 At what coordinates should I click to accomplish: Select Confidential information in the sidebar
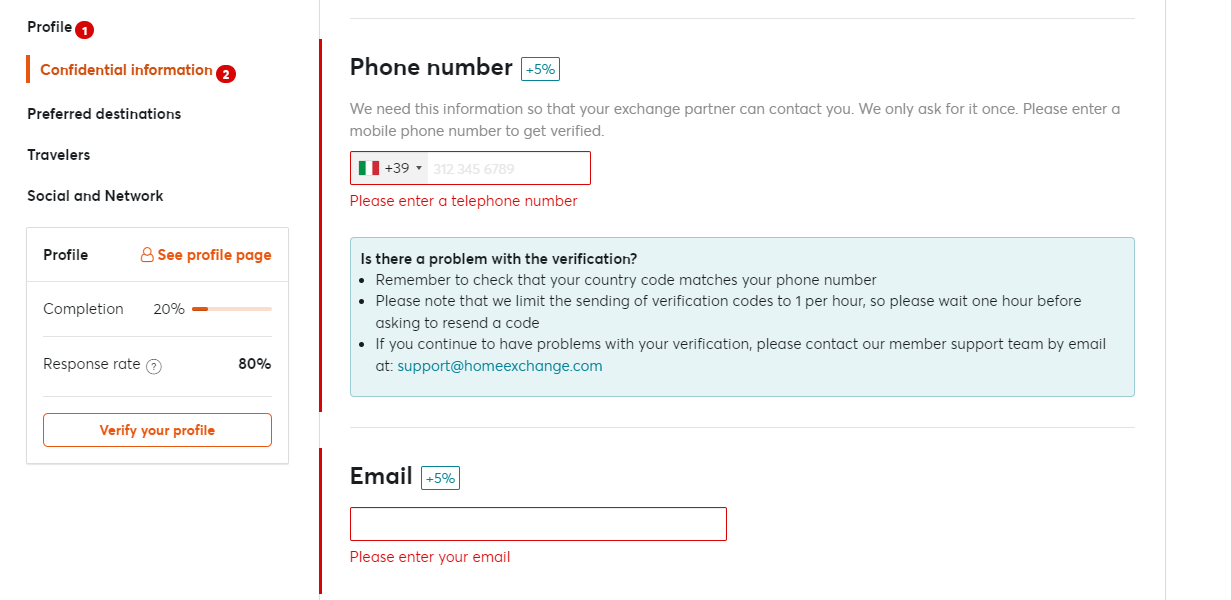(x=126, y=70)
